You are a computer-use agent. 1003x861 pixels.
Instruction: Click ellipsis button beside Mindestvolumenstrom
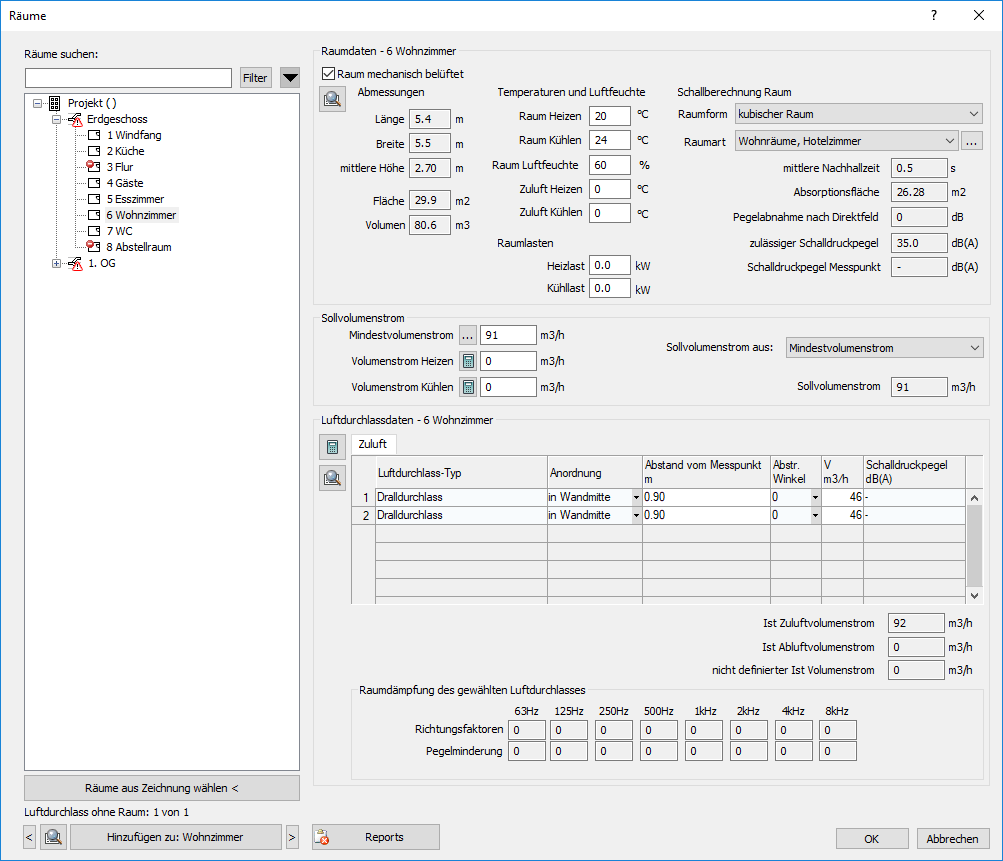(468, 335)
